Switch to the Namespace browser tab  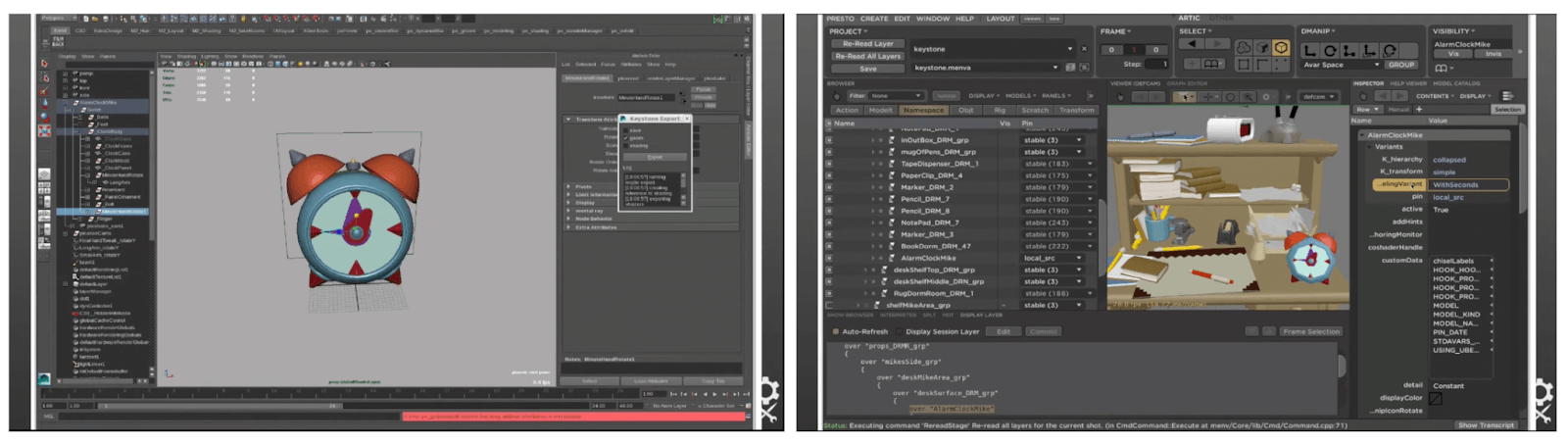[923, 110]
